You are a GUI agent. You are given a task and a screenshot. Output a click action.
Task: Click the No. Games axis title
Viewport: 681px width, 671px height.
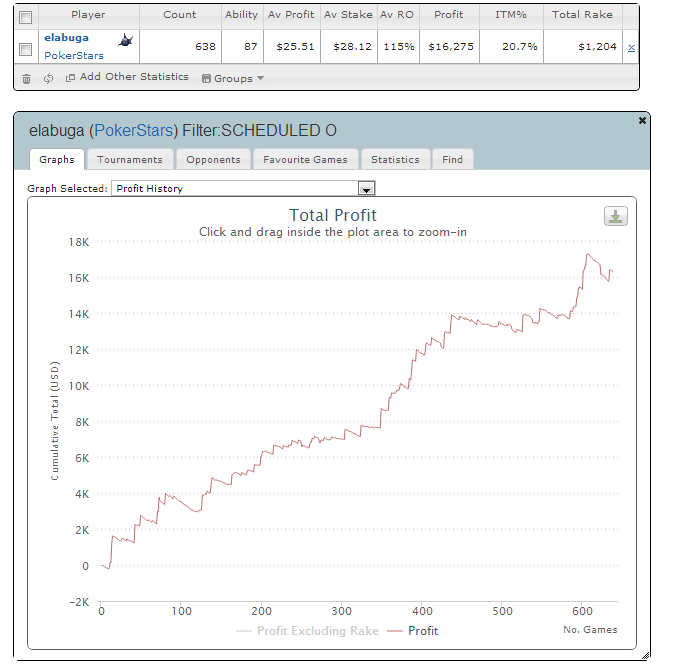point(590,630)
